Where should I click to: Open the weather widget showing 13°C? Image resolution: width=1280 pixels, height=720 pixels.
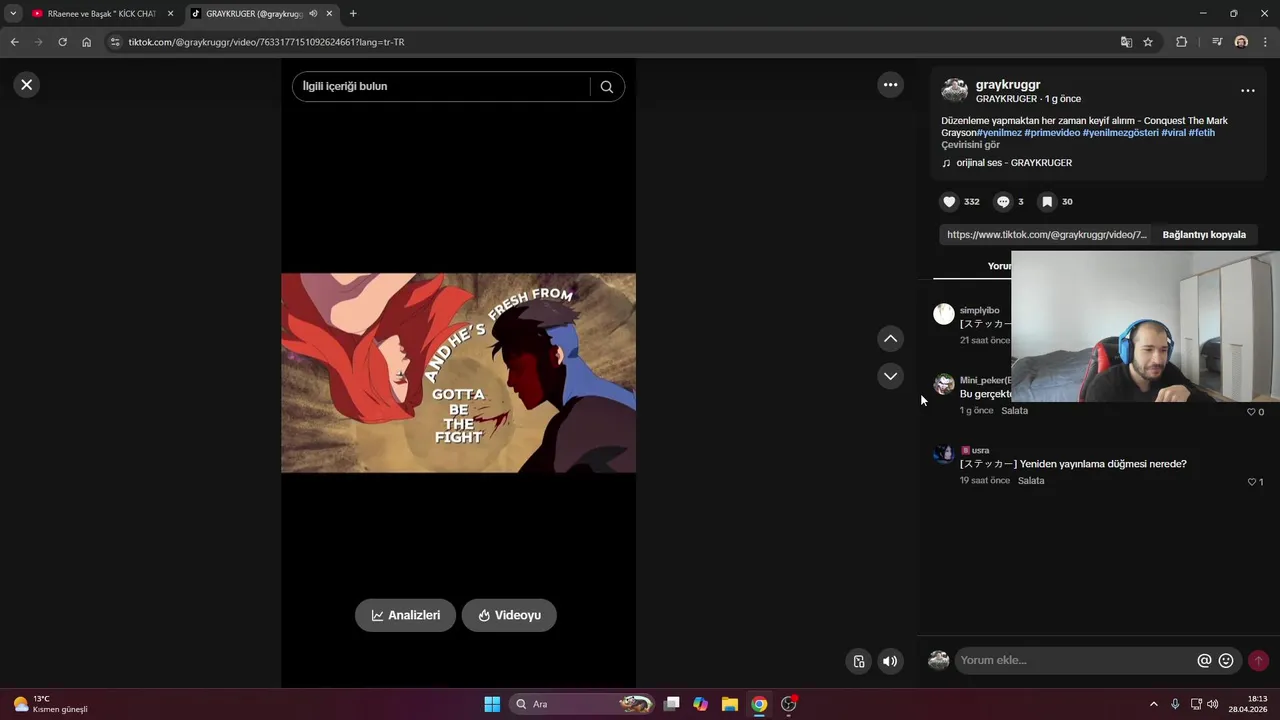click(50, 704)
